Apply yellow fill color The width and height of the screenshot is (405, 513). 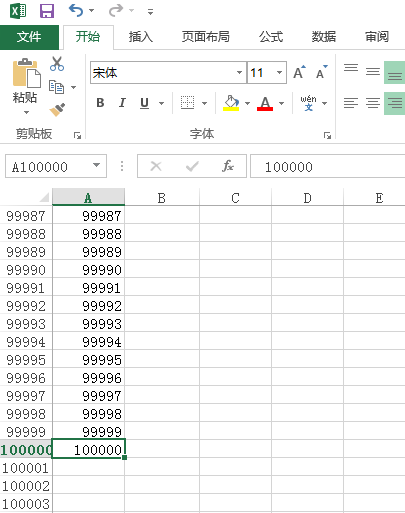point(231,103)
